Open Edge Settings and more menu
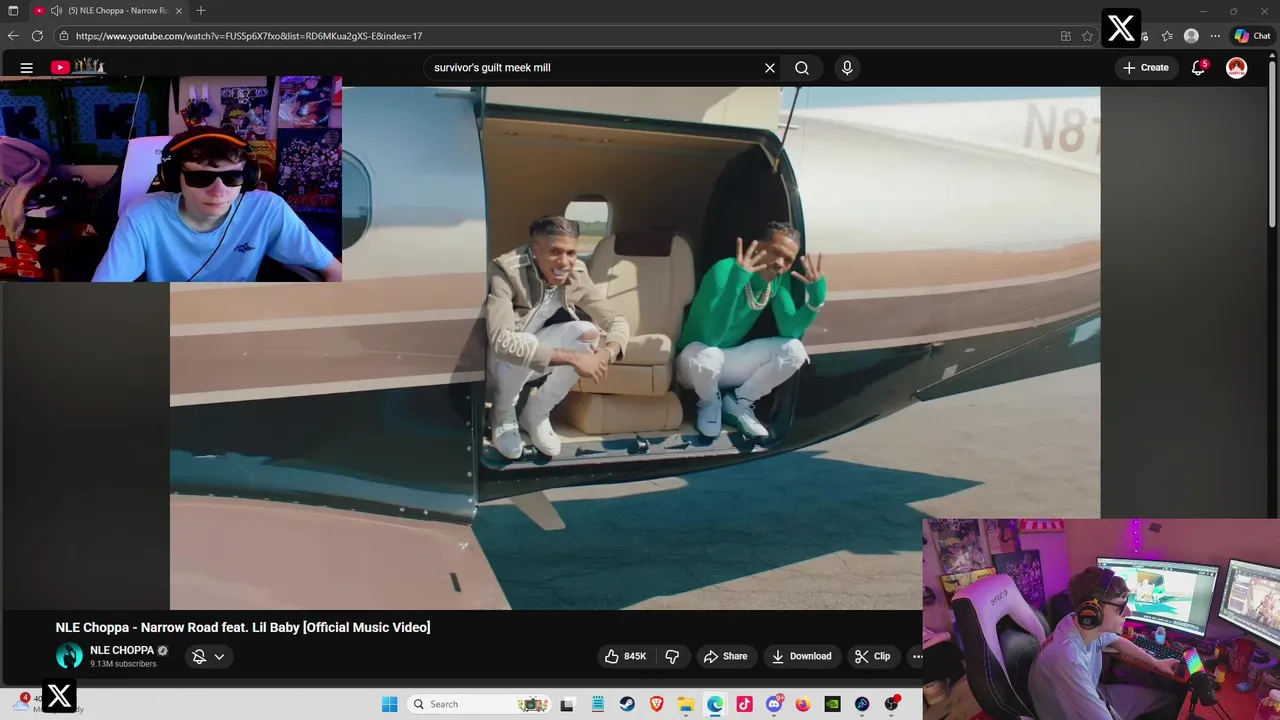This screenshot has height=720, width=1280. tap(1215, 36)
